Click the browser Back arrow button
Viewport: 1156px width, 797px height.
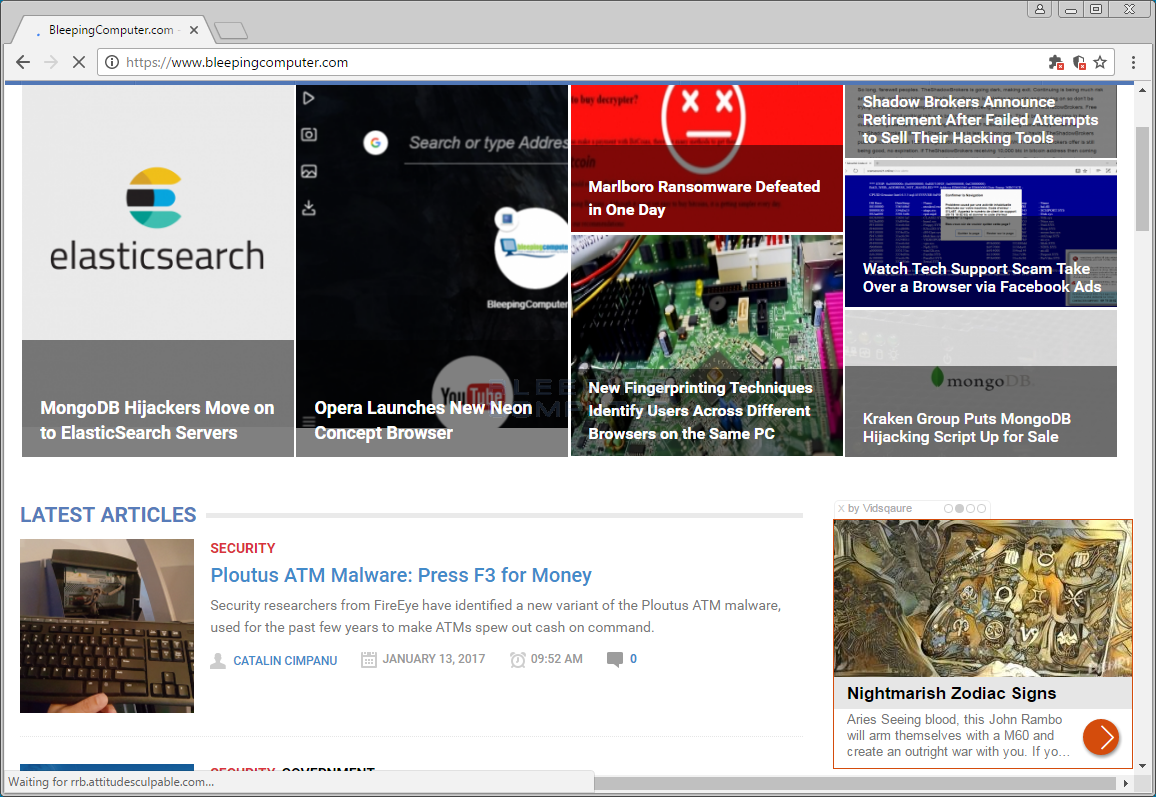(23, 62)
